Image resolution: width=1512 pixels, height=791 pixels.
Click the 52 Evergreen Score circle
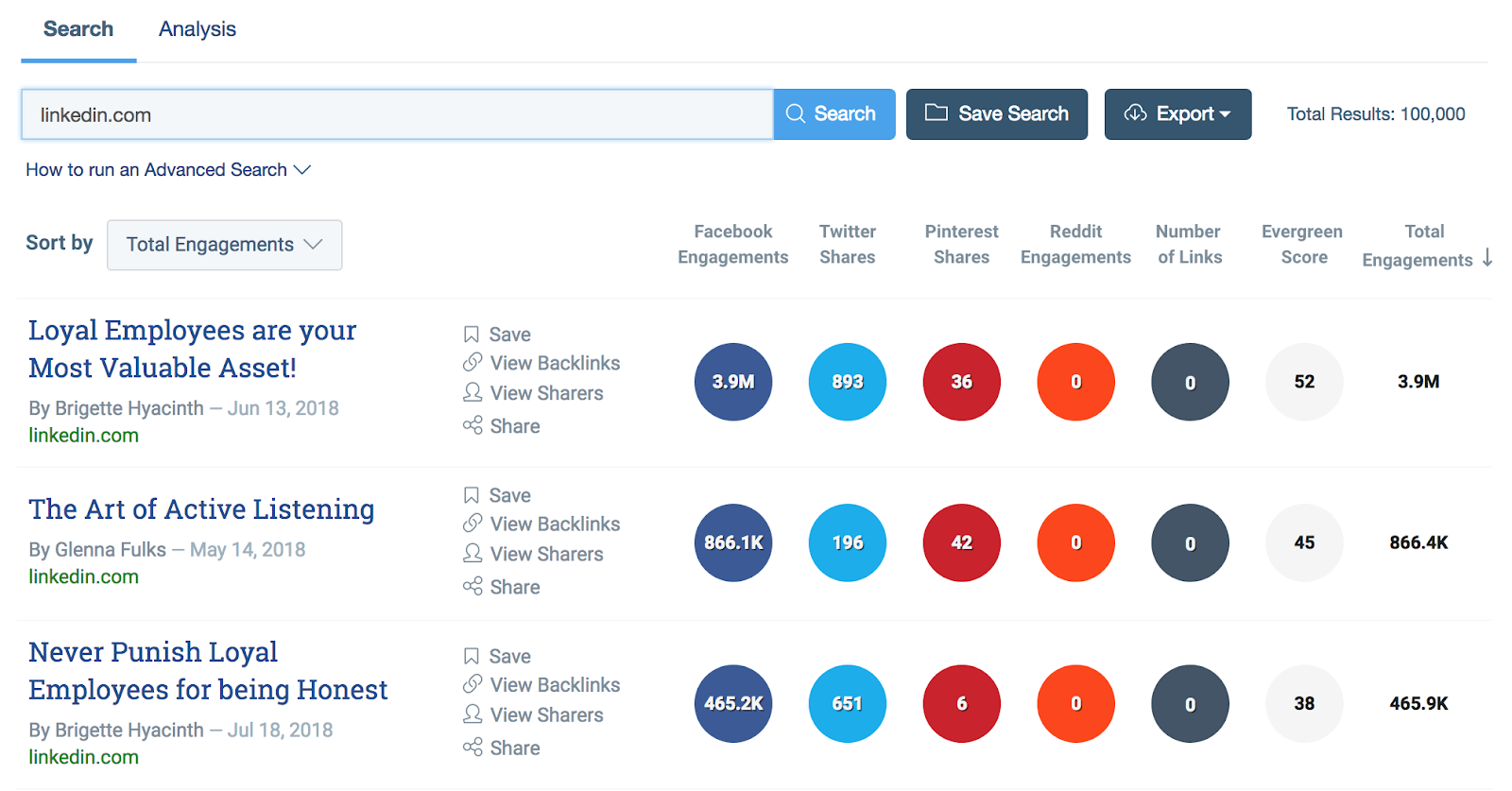(x=1304, y=382)
